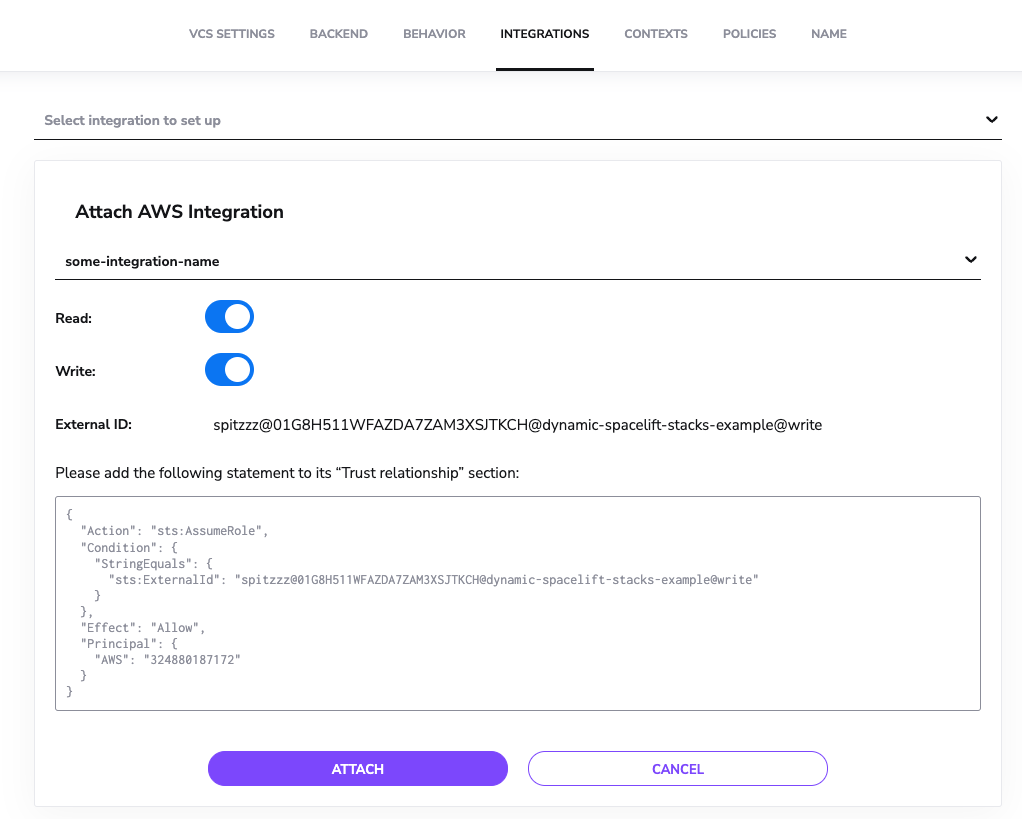Expand the Select integration to set up dropdown
1022x819 pixels.
tap(500, 120)
